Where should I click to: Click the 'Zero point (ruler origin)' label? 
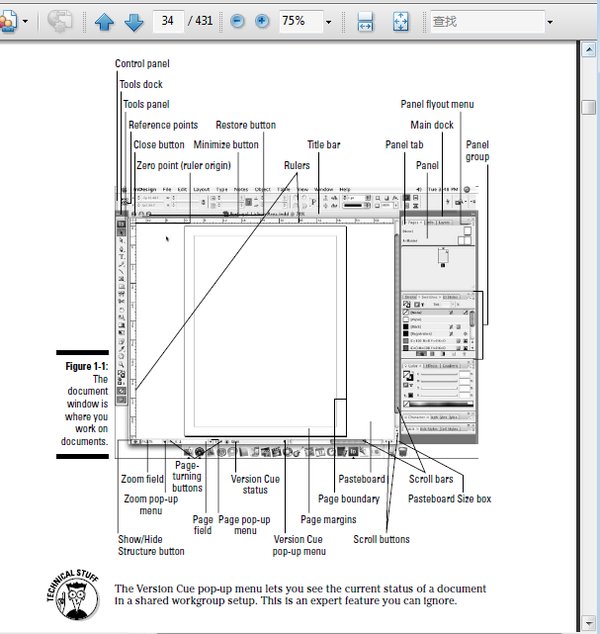tap(184, 166)
